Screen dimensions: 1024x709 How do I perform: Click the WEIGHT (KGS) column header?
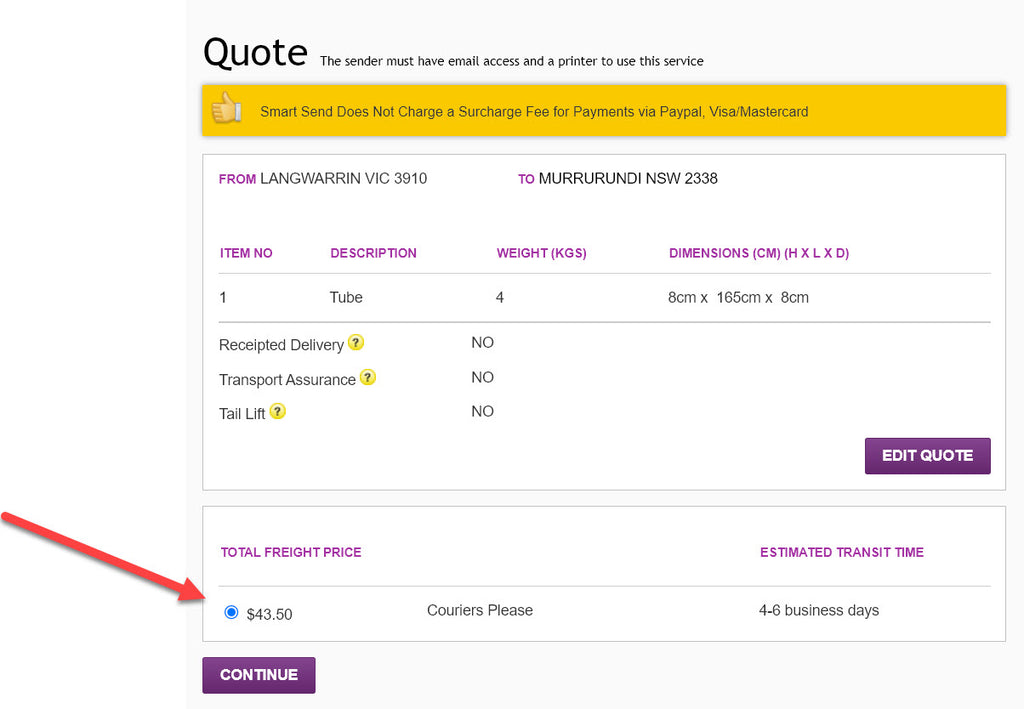point(541,253)
